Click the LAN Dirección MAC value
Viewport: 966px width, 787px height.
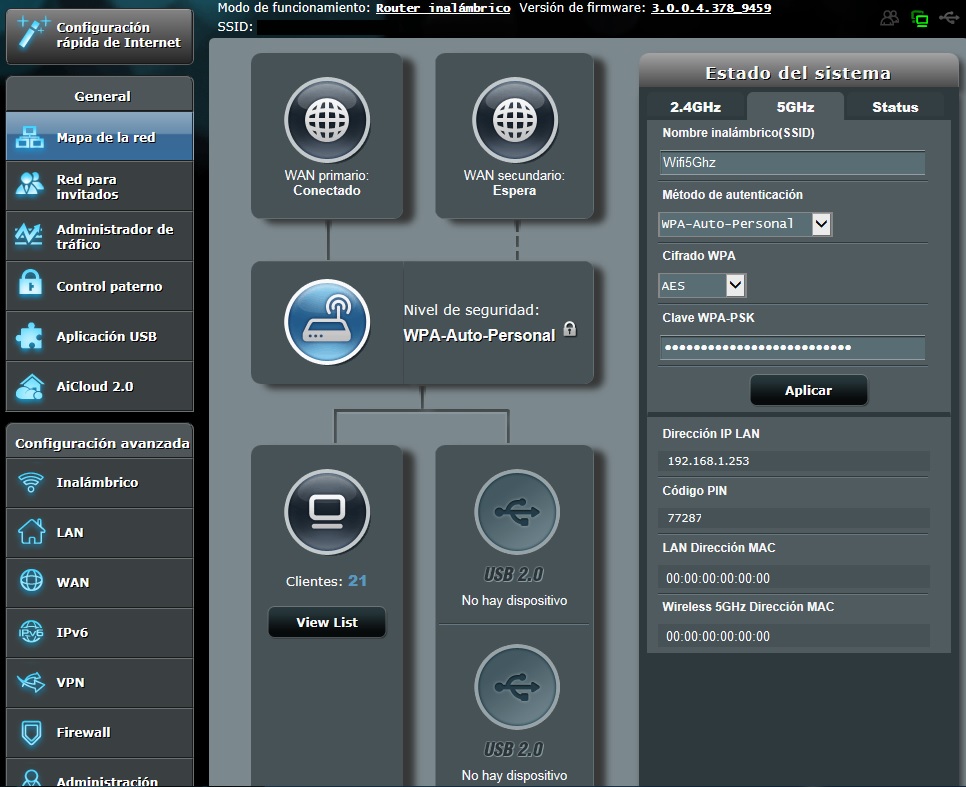(718, 578)
